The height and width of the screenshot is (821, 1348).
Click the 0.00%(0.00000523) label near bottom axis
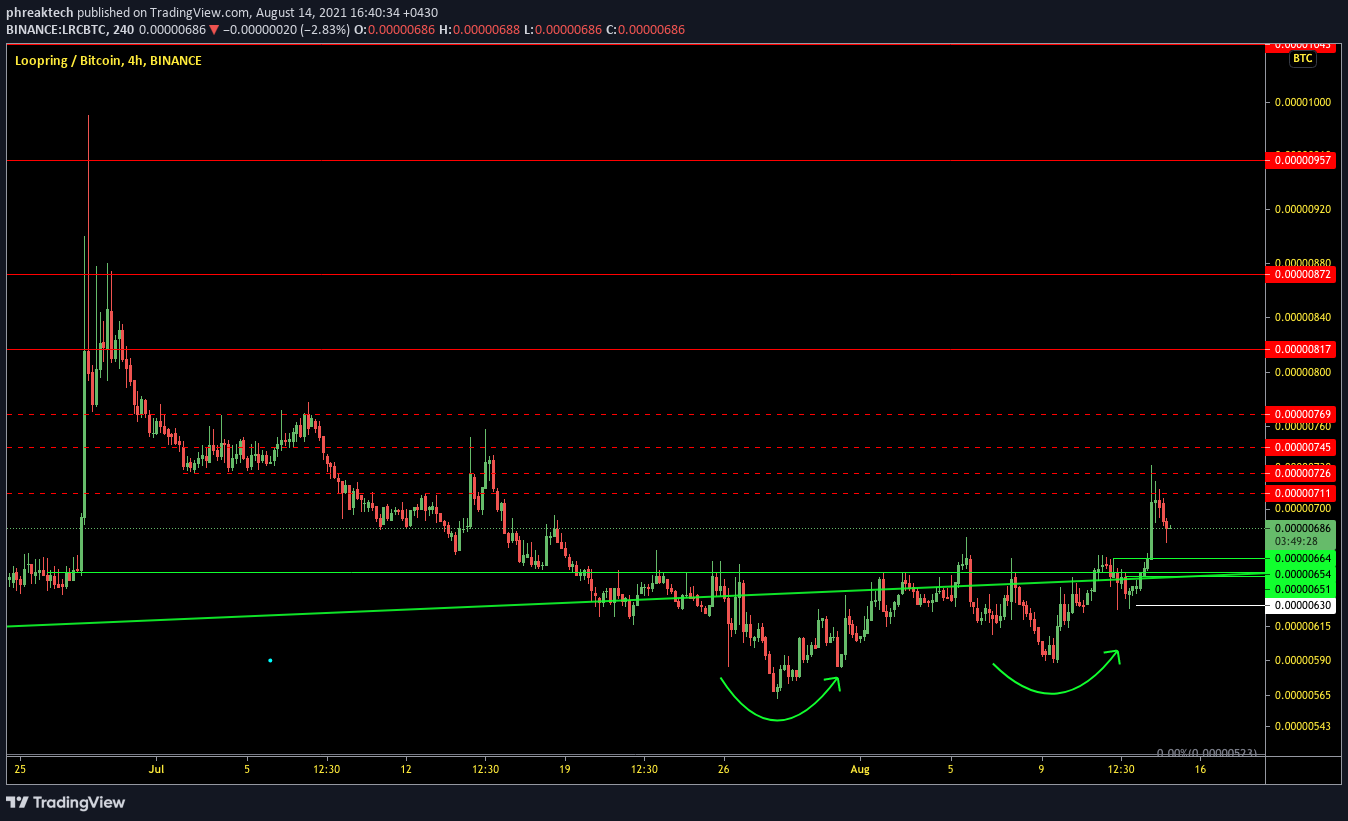pyautogui.click(x=1206, y=753)
